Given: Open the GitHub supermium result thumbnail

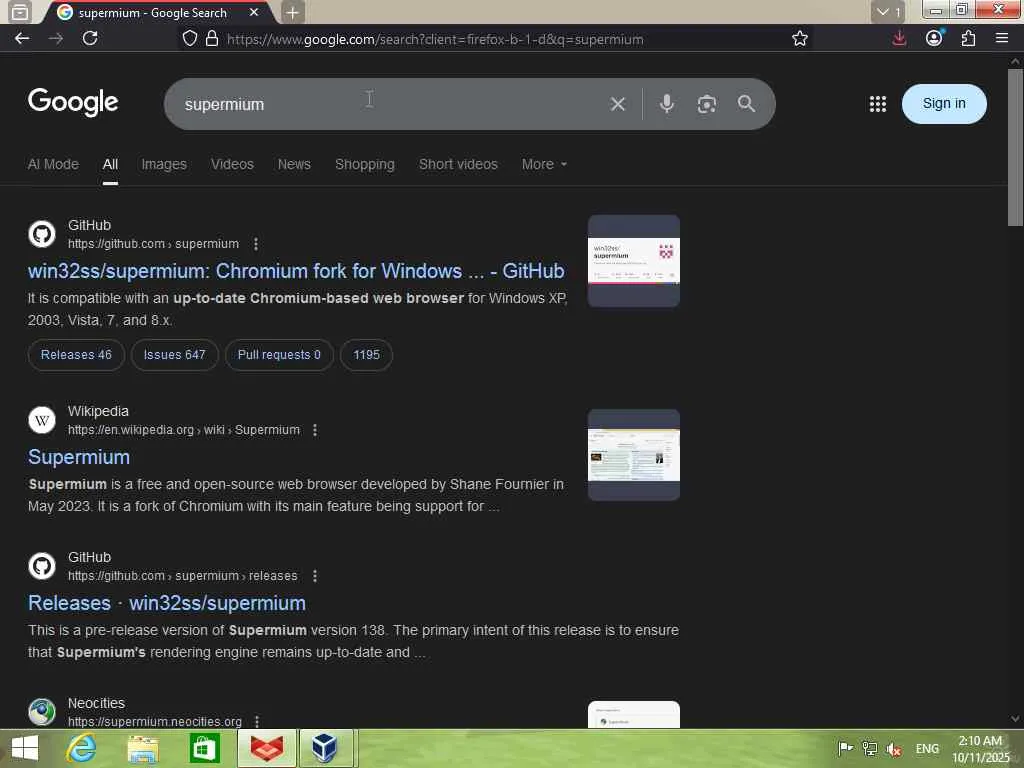Looking at the screenshot, I should click(633, 261).
